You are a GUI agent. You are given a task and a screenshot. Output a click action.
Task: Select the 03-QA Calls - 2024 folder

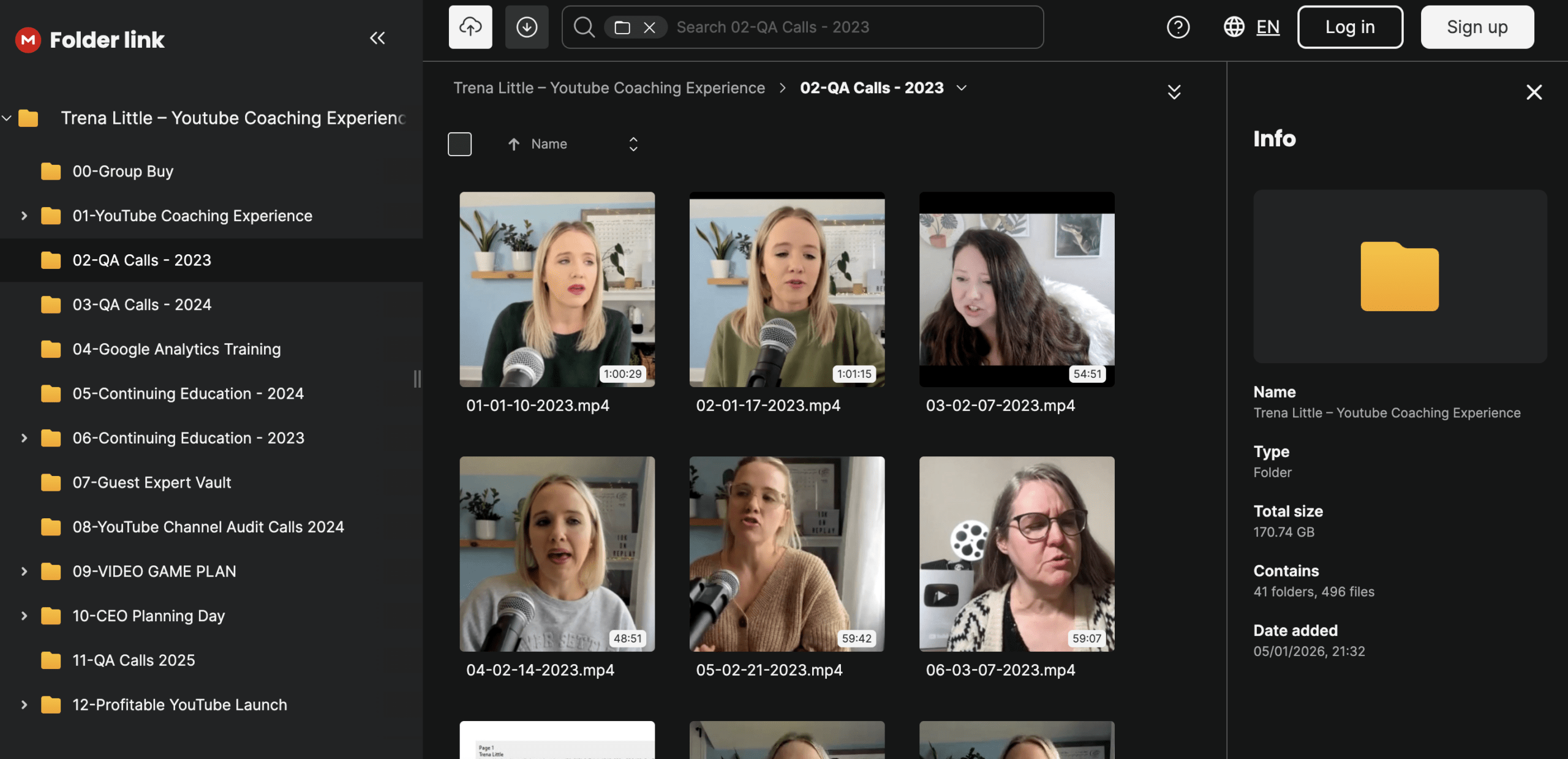pyautogui.click(x=141, y=304)
